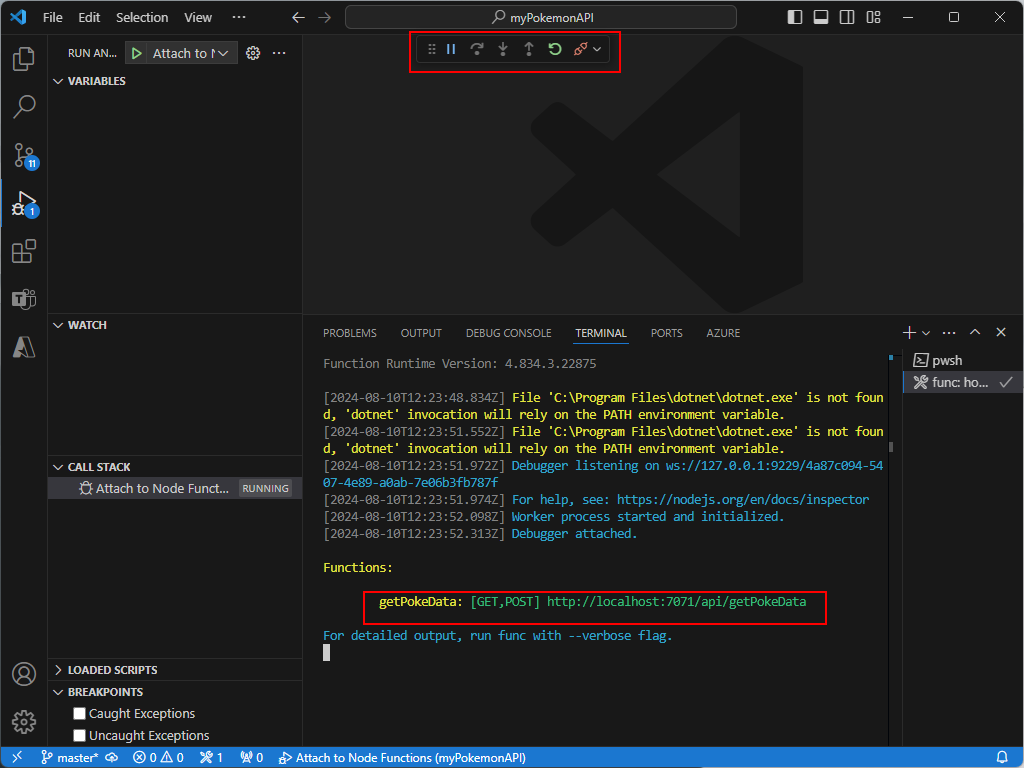Open the Selection menu
1024x768 pixels.
(x=142, y=18)
